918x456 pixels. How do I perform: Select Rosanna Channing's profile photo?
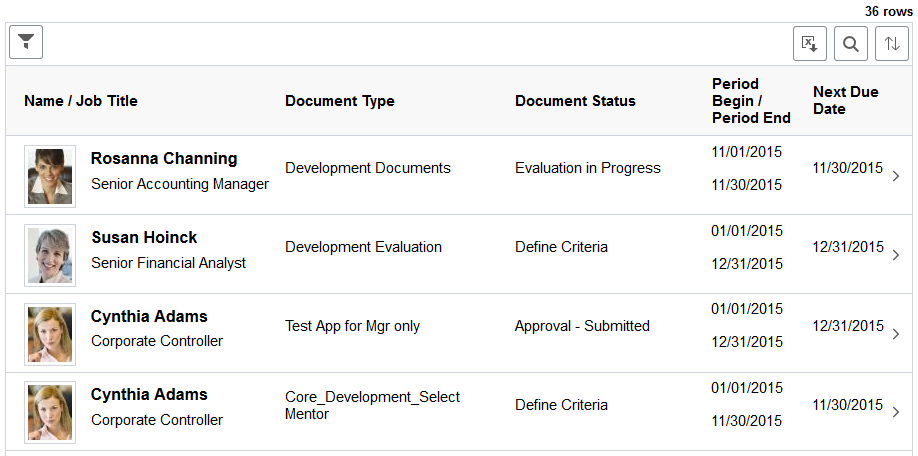click(50, 176)
